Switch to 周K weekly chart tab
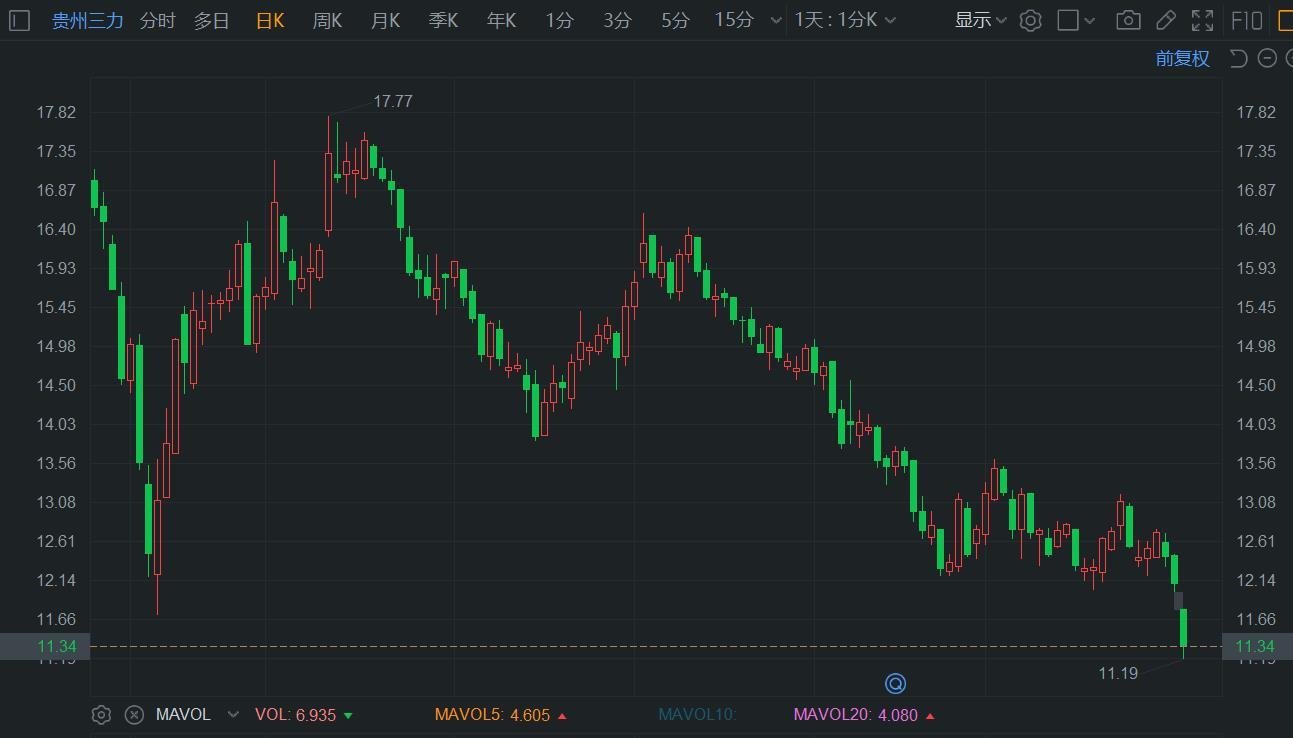 click(327, 20)
